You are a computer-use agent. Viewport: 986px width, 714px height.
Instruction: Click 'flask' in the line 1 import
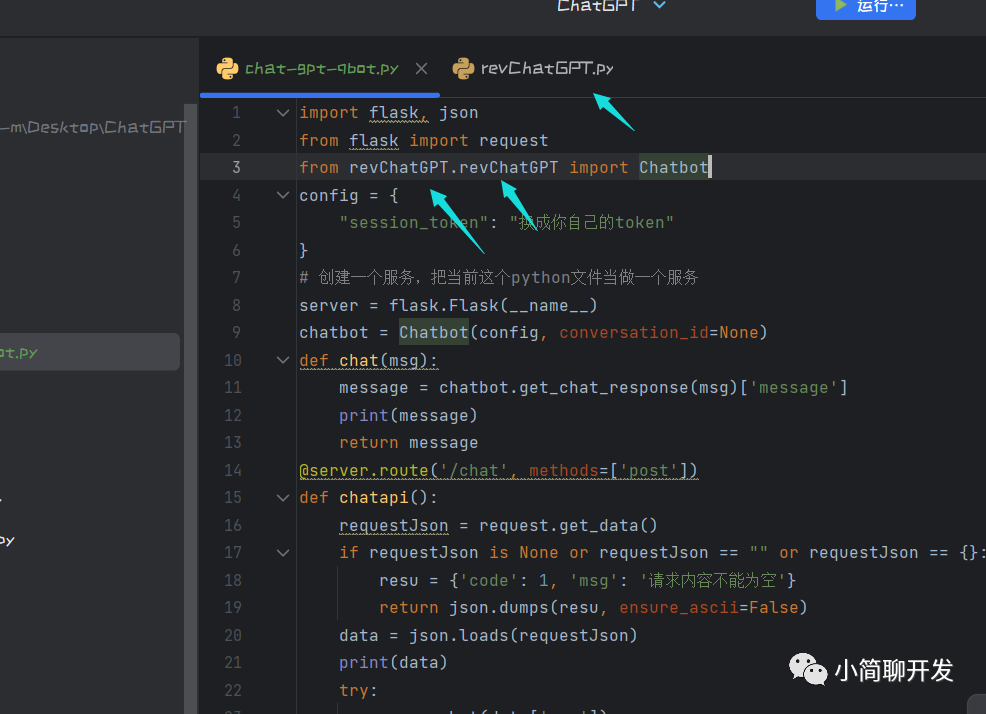(394, 113)
